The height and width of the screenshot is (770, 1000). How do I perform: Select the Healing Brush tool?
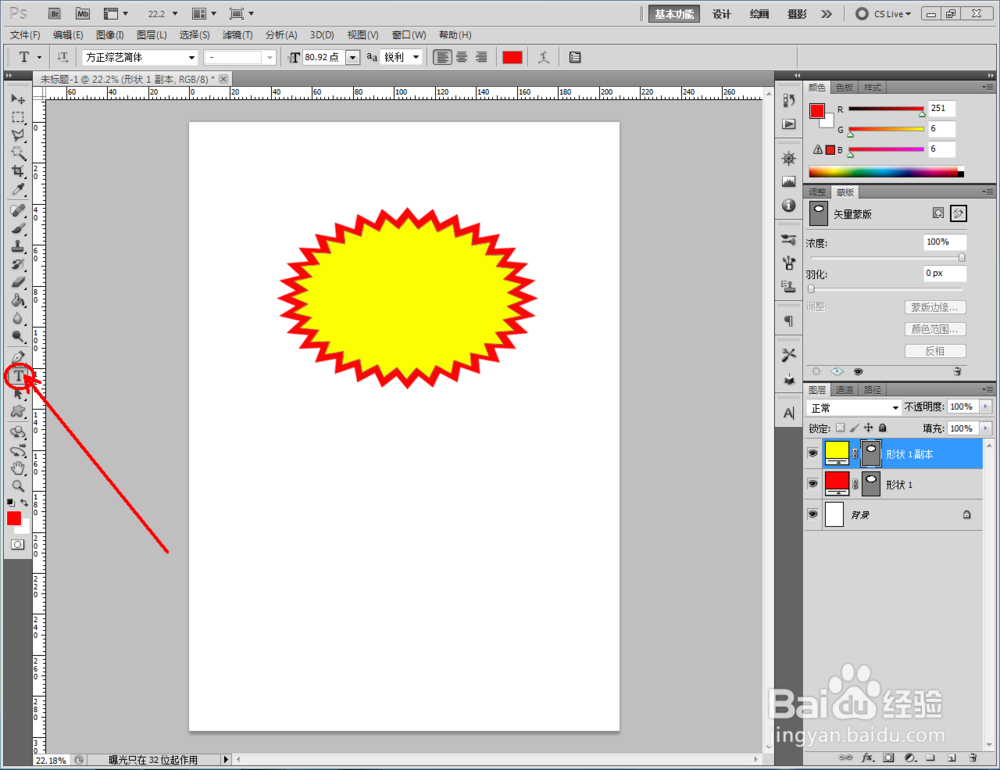(18, 211)
